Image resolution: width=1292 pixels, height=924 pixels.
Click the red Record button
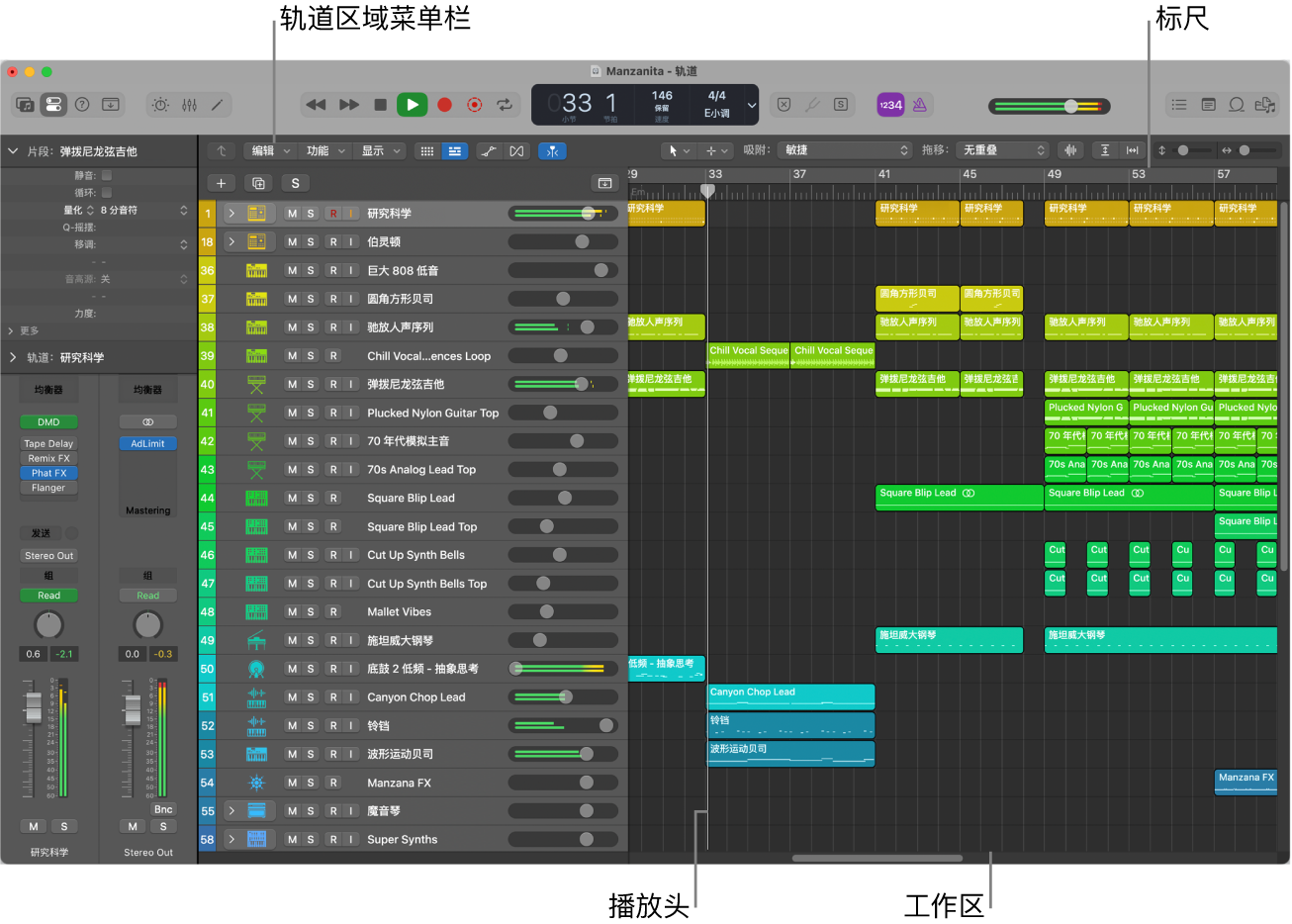click(x=445, y=104)
